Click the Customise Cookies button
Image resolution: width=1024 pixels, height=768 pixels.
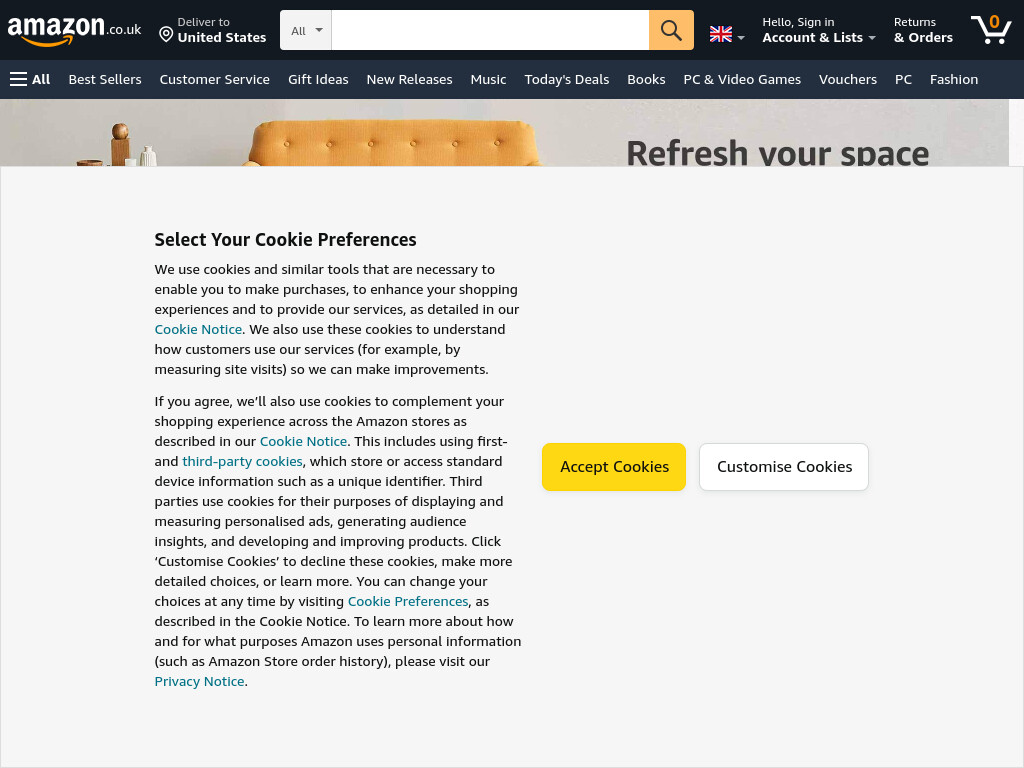click(784, 467)
